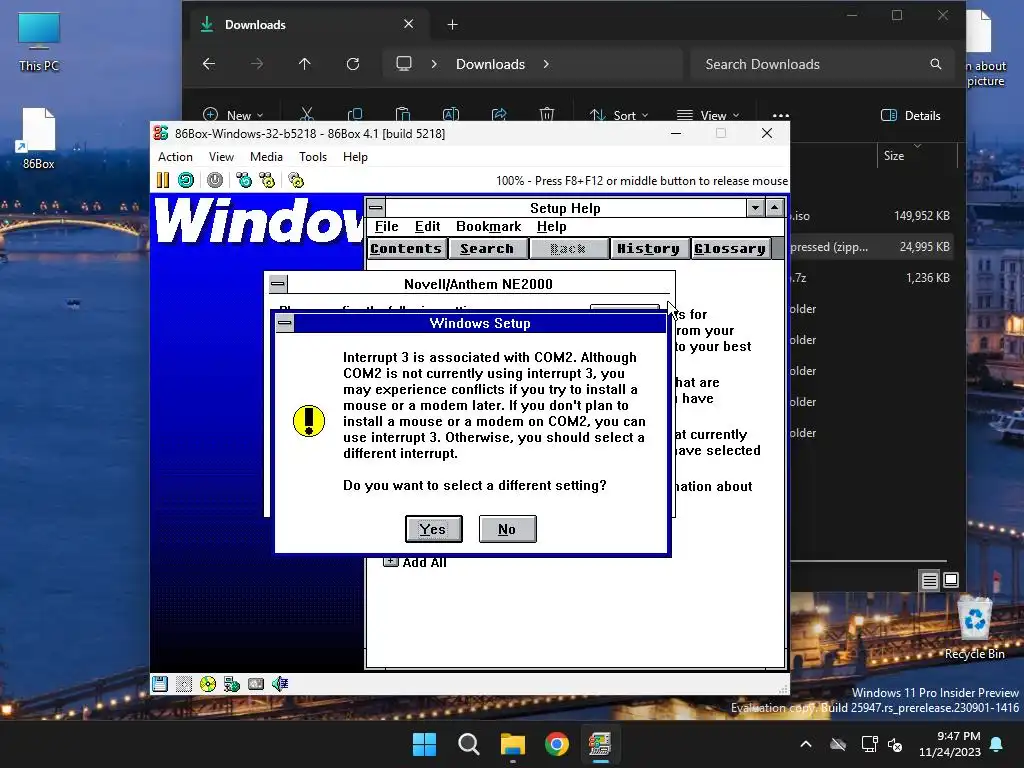The height and width of the screenshot is (768, 1024).
Task: Open the 86Box Media menu
Action: point(266,157)
